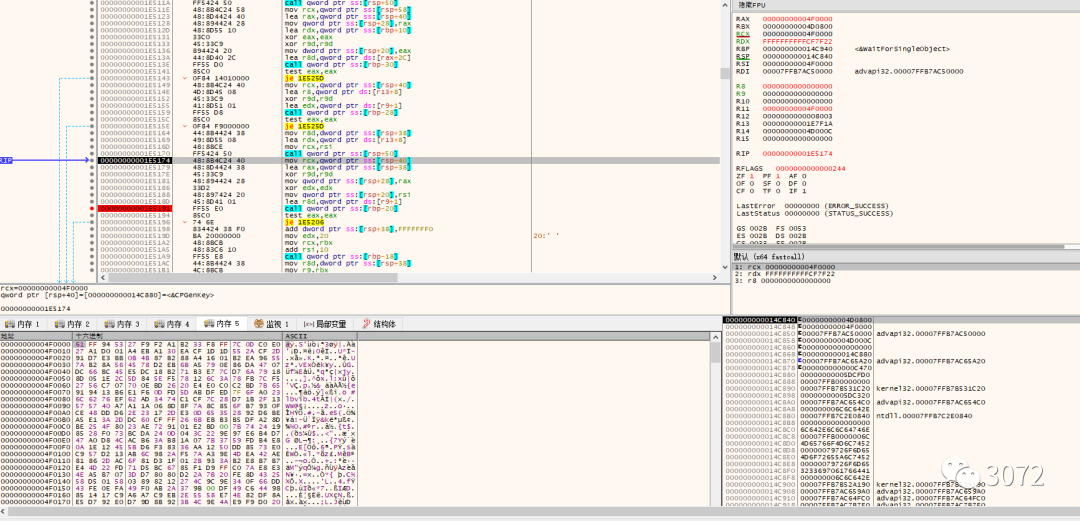Click the dump pane scroll-up arrow
The width and height of the screenshot is (1080, 521).
tap(718, 336)
